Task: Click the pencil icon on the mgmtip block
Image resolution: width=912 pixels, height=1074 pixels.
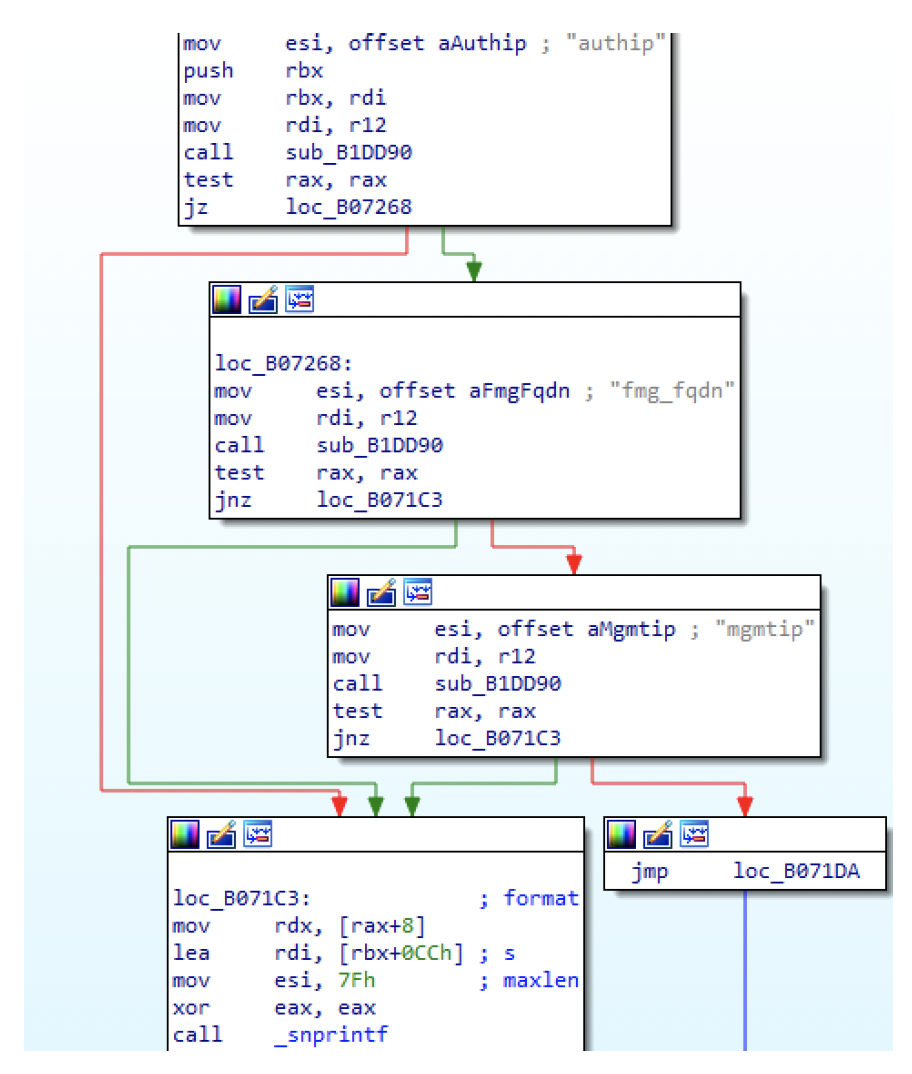Action: (x=381, y=593)
